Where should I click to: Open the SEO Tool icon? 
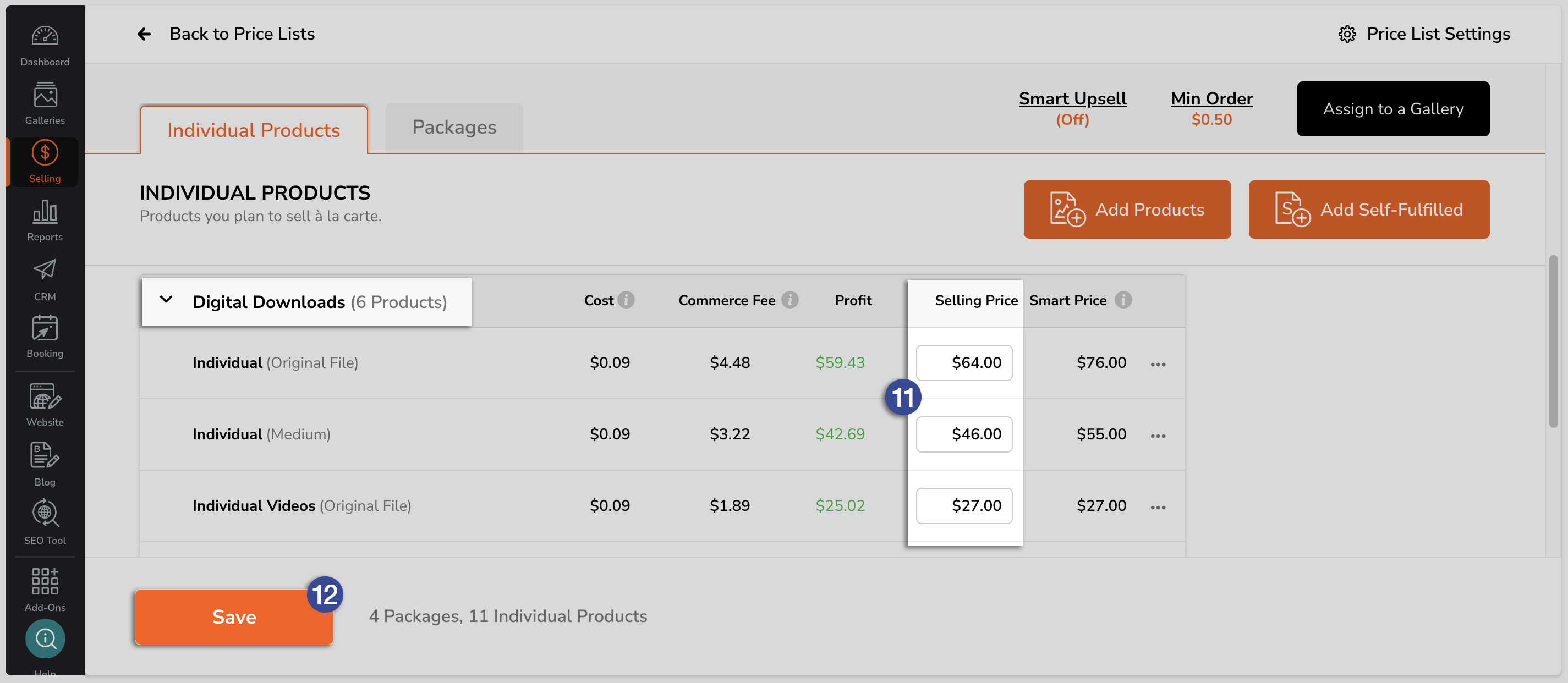click(45, 513)
